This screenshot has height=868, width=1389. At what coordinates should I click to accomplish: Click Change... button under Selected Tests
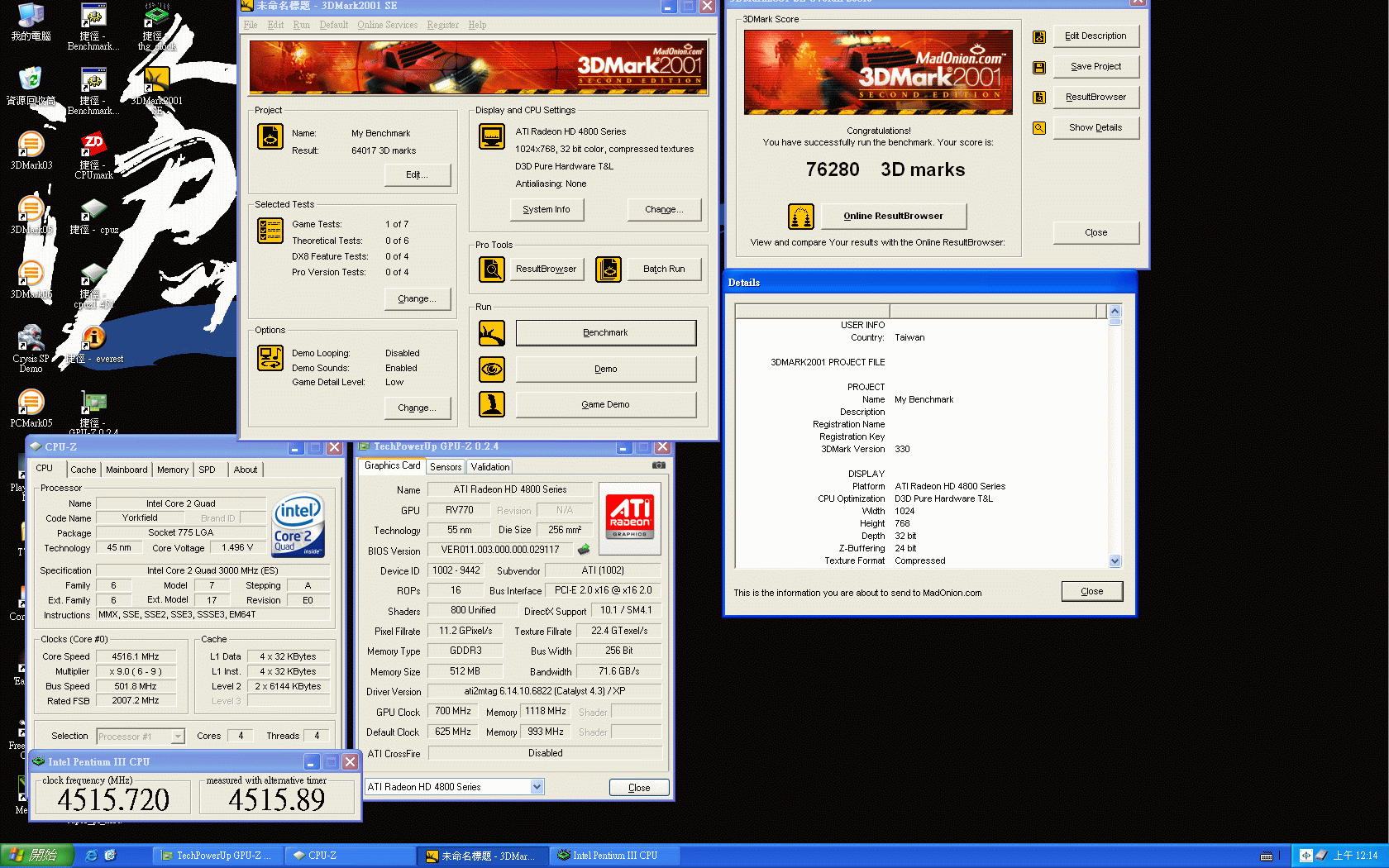pos(418,299)
